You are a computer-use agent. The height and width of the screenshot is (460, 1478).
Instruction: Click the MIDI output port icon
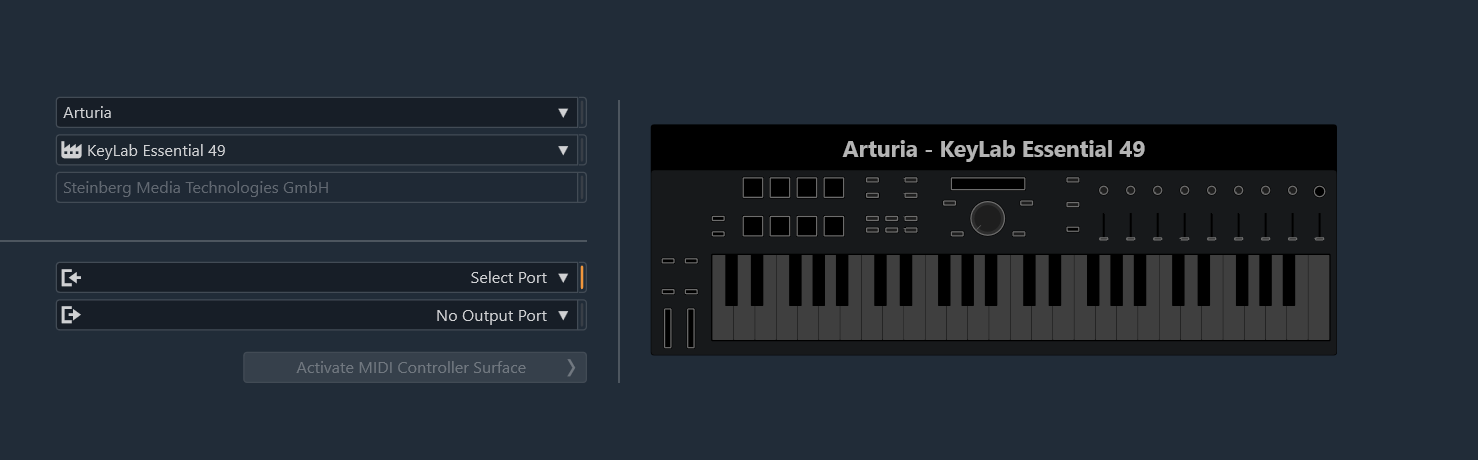pyautogui.click(x=71, y=315)
